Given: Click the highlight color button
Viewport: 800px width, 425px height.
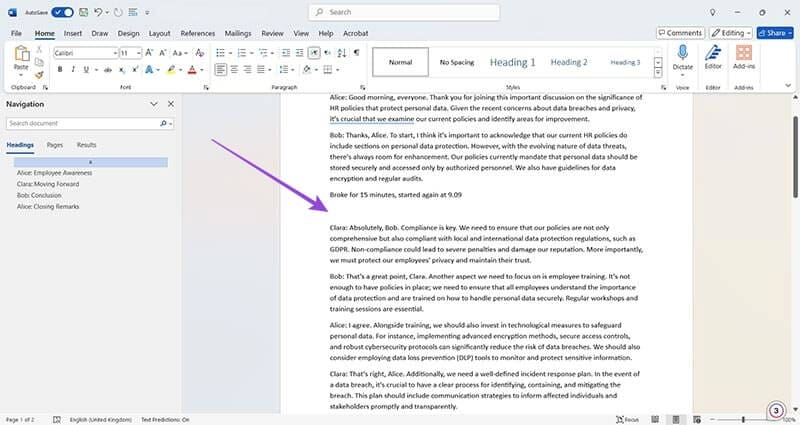Looking at the screenshot, I should point(171,69).
